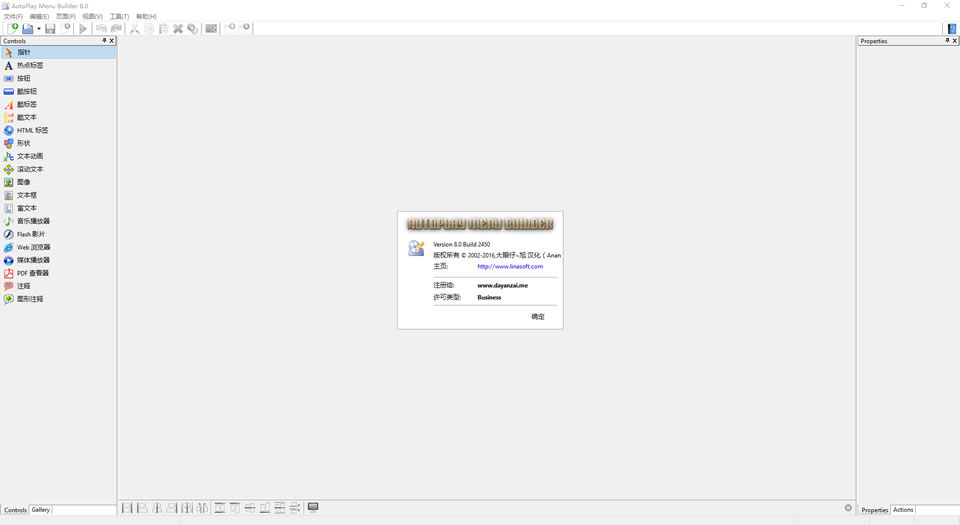Select the Flash 影片 movie control
The height and width of the screenshot is (525, 960).
[58, 234]
